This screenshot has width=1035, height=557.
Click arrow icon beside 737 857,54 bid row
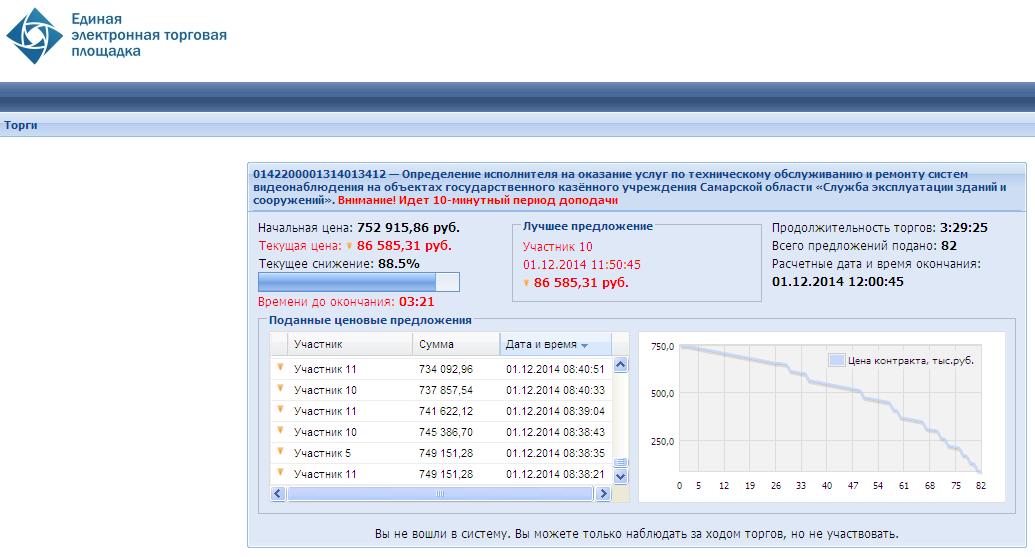280,389
